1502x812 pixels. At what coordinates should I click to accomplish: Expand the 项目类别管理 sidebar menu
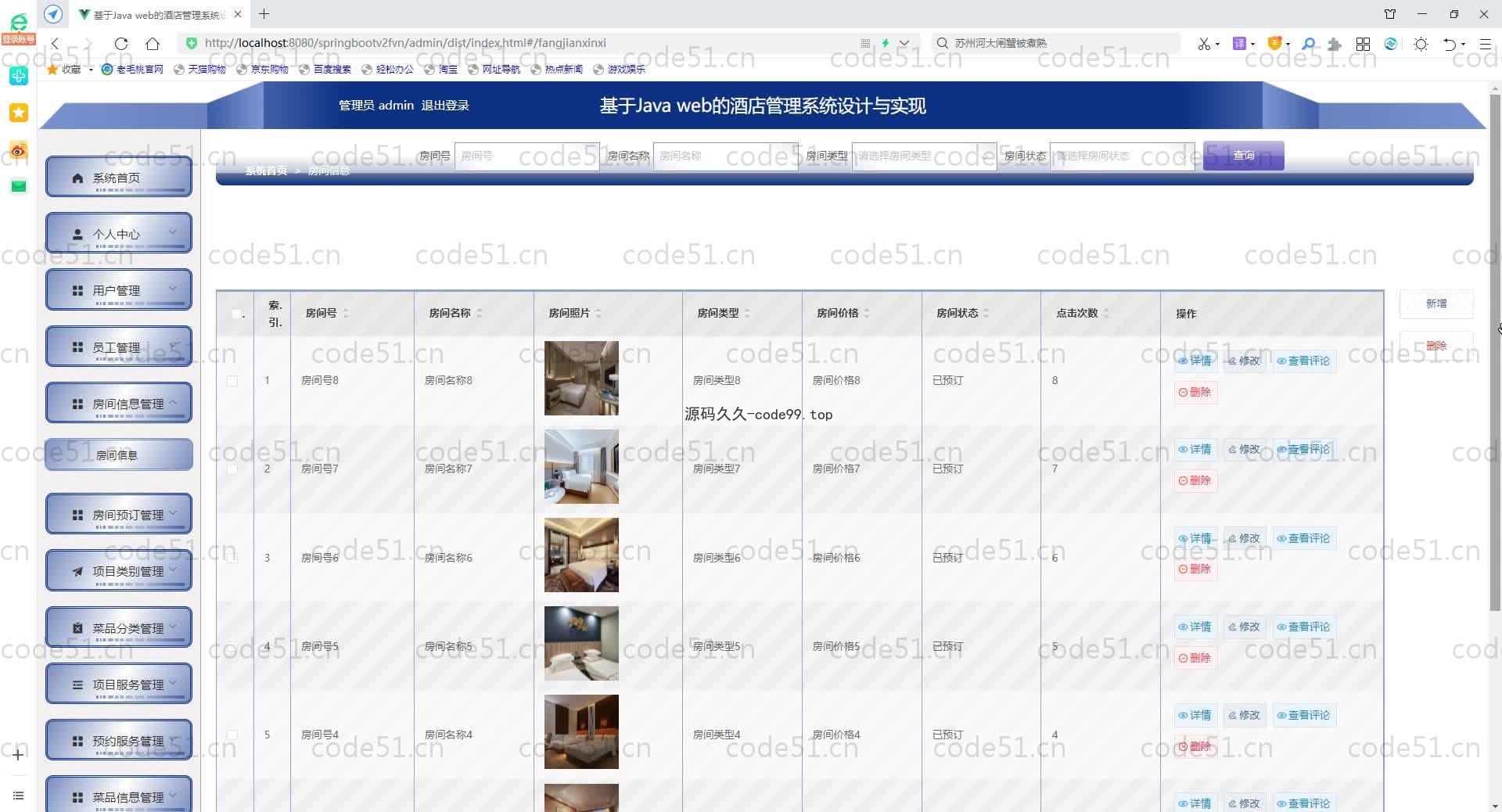(119, 570)
